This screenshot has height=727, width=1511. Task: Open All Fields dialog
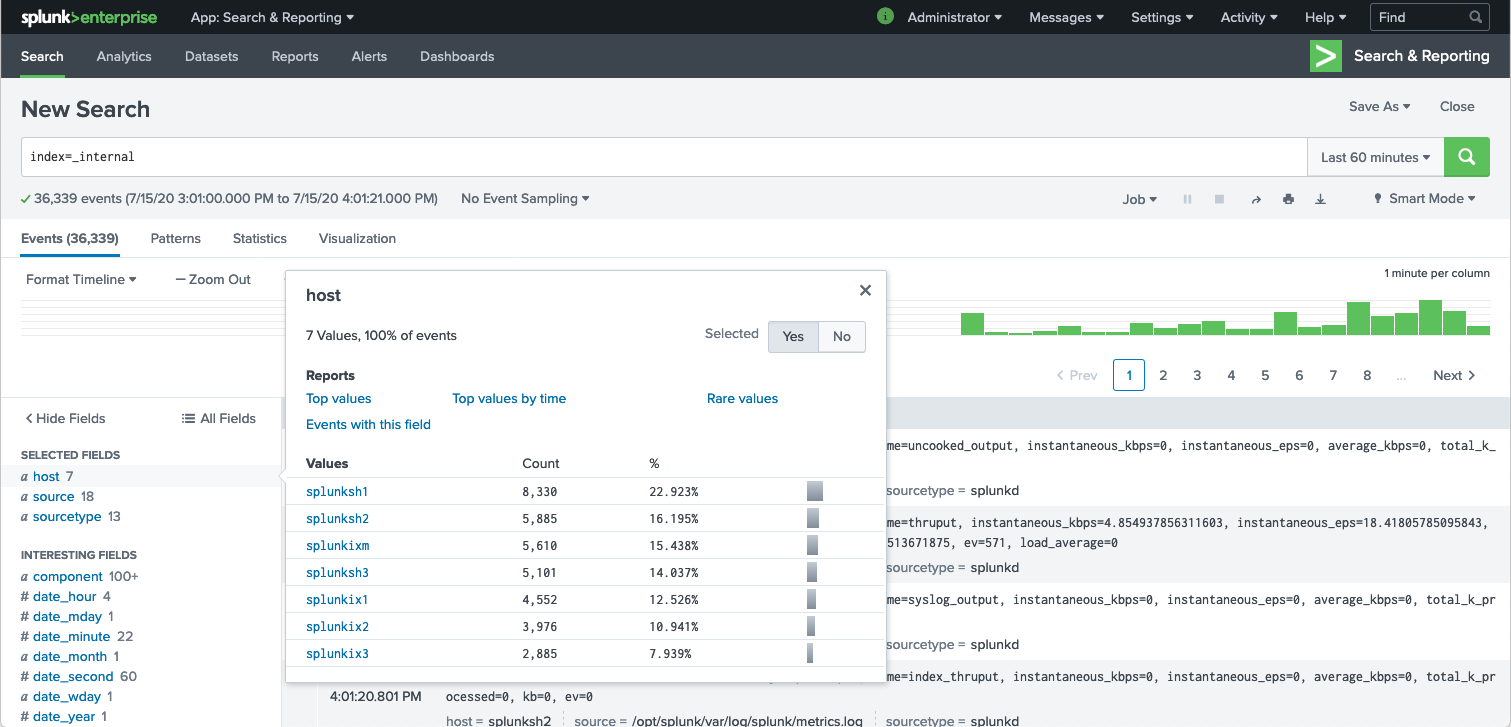[219, 418]
